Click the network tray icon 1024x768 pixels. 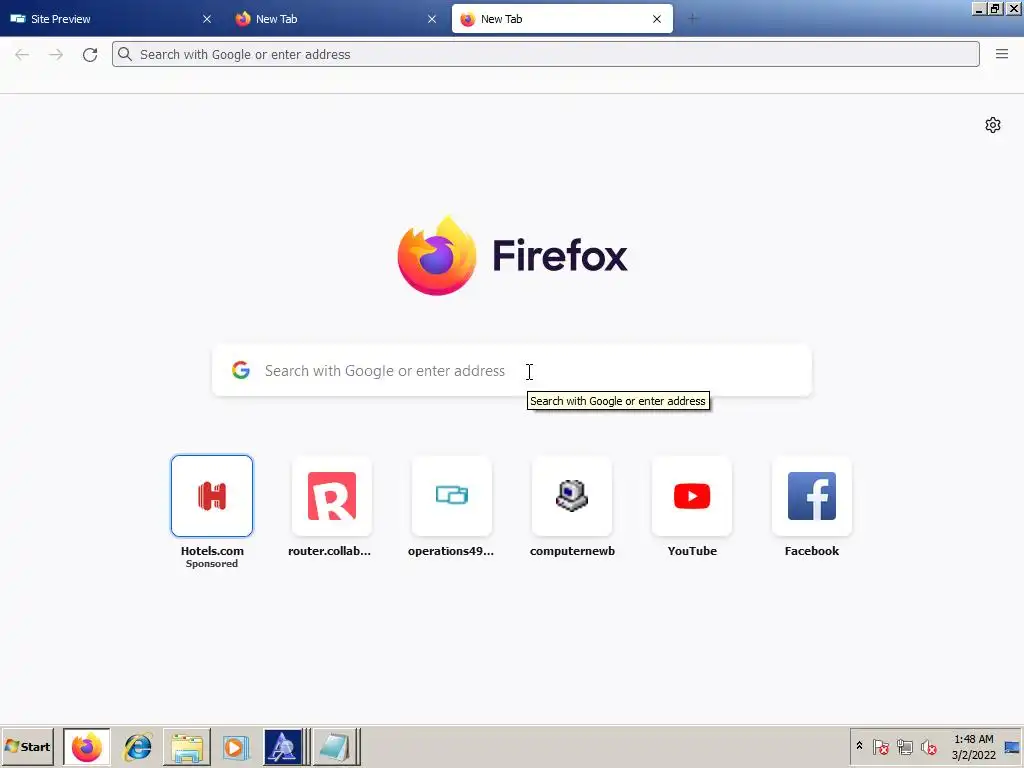click(x=904, y=746)
